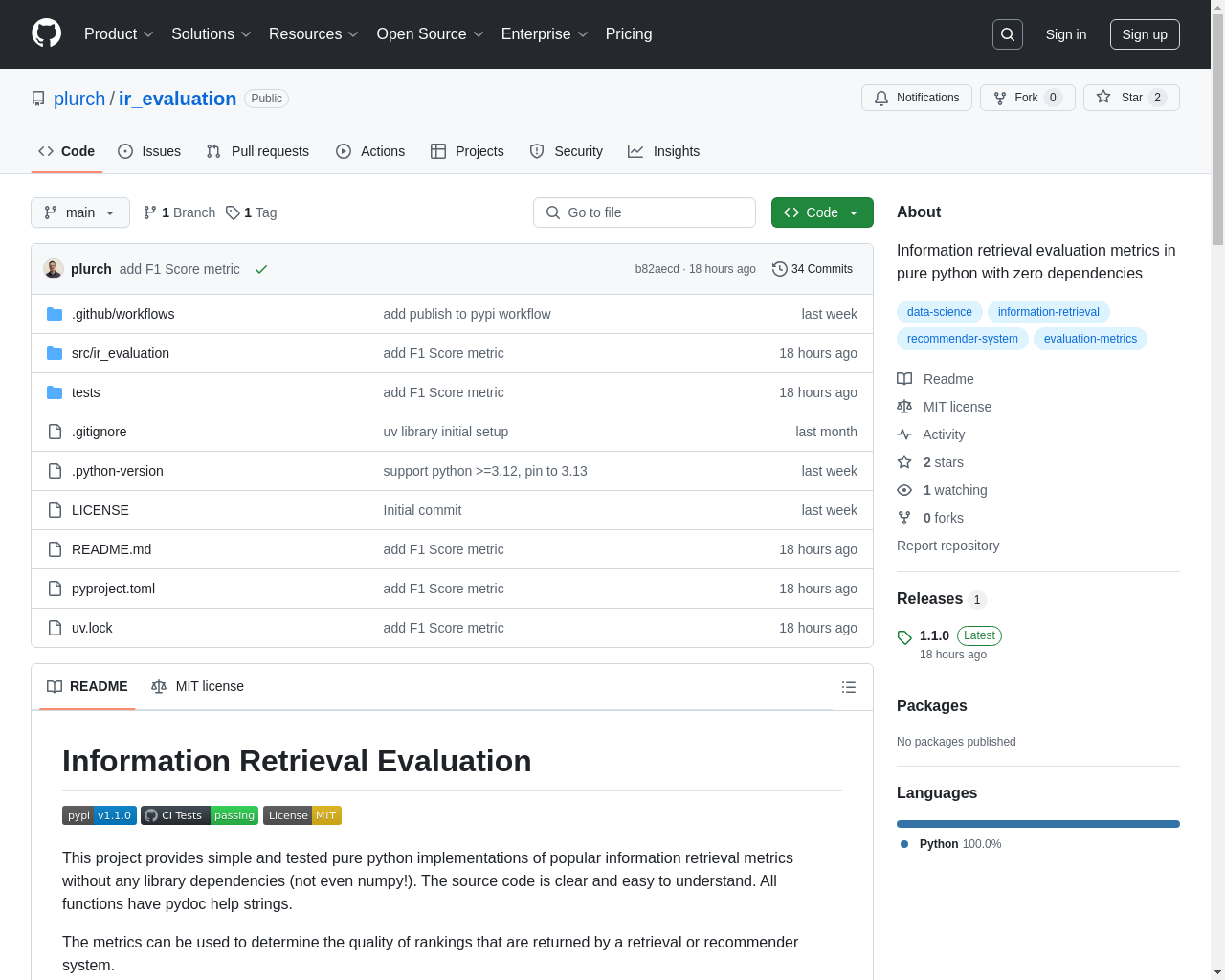View the 1 watching link
Viewport: 1225px width, 980px height.
point(942,490)
